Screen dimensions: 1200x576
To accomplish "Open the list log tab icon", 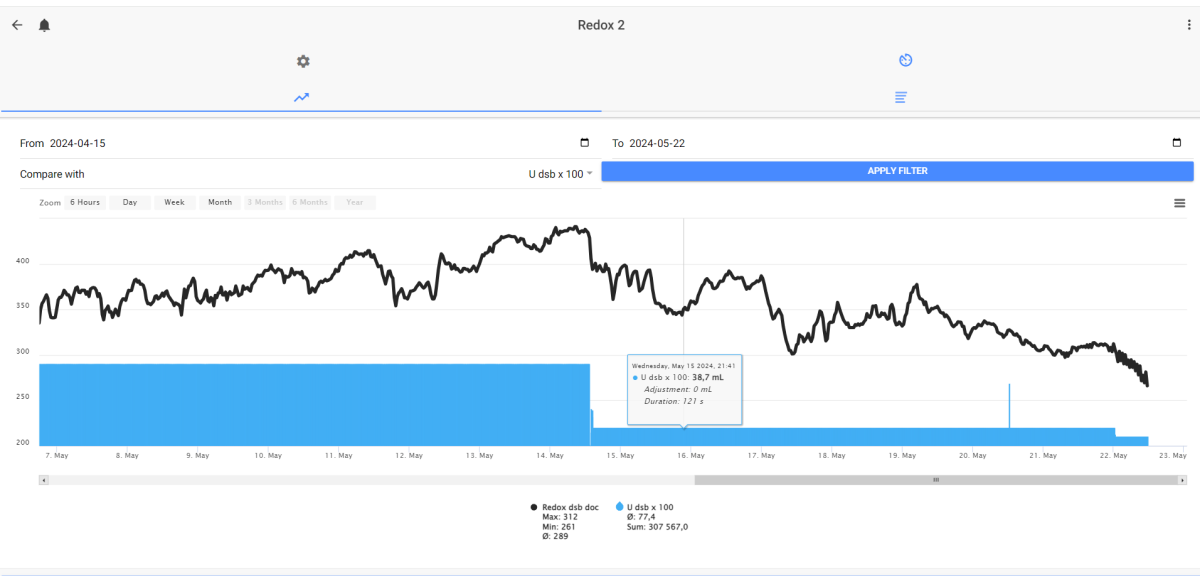I will point(901,97).
